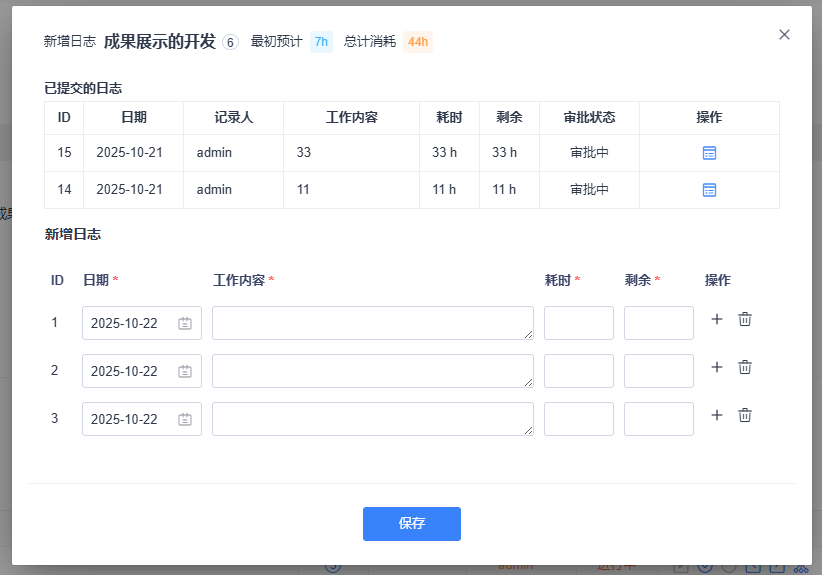Focus the 耗时 field in row 1
Screen dimensions: 822x575
[578, 323]
